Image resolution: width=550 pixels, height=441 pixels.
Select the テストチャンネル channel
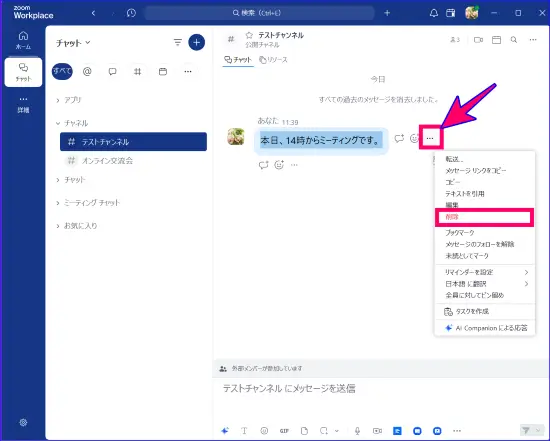[x=133, y=142]
